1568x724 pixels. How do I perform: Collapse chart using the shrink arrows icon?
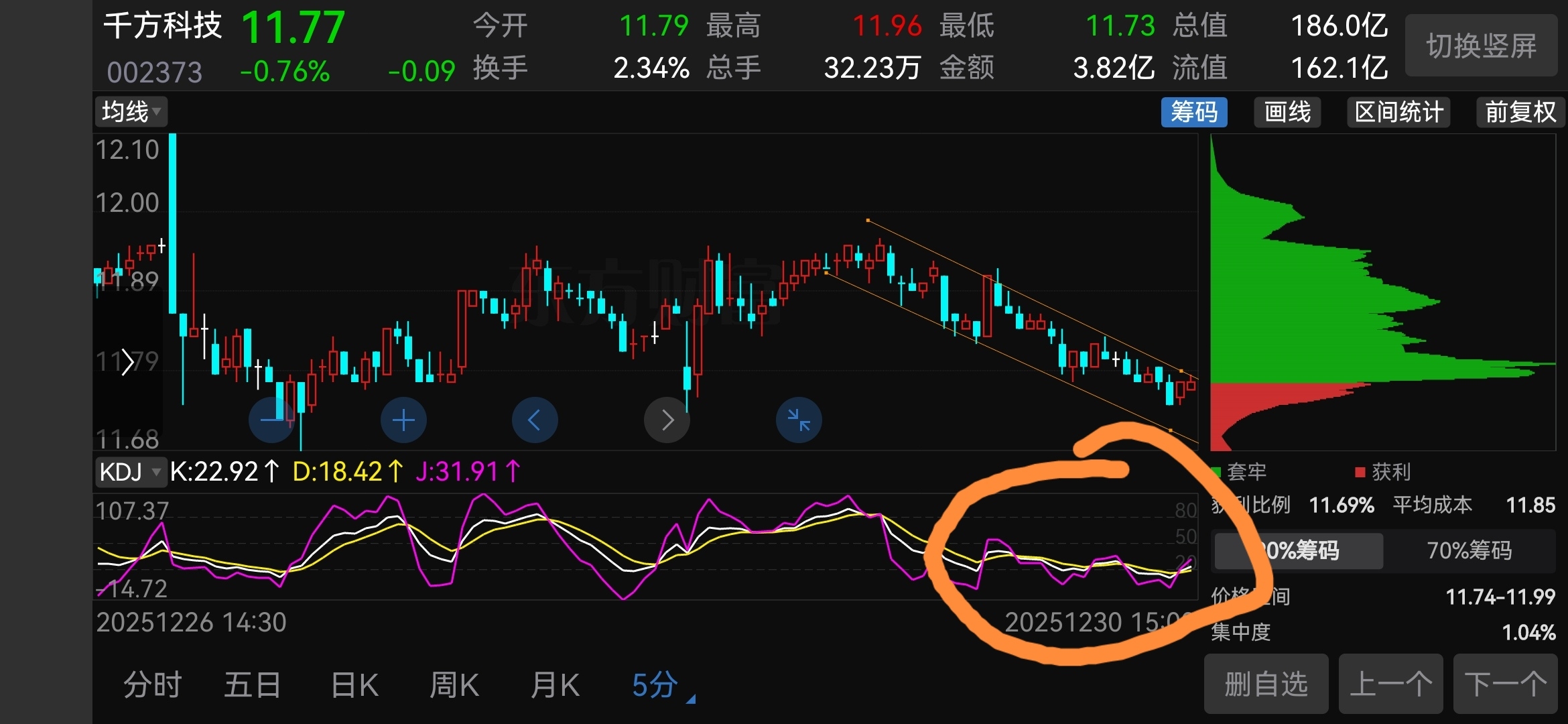click(x=799, y=420)
